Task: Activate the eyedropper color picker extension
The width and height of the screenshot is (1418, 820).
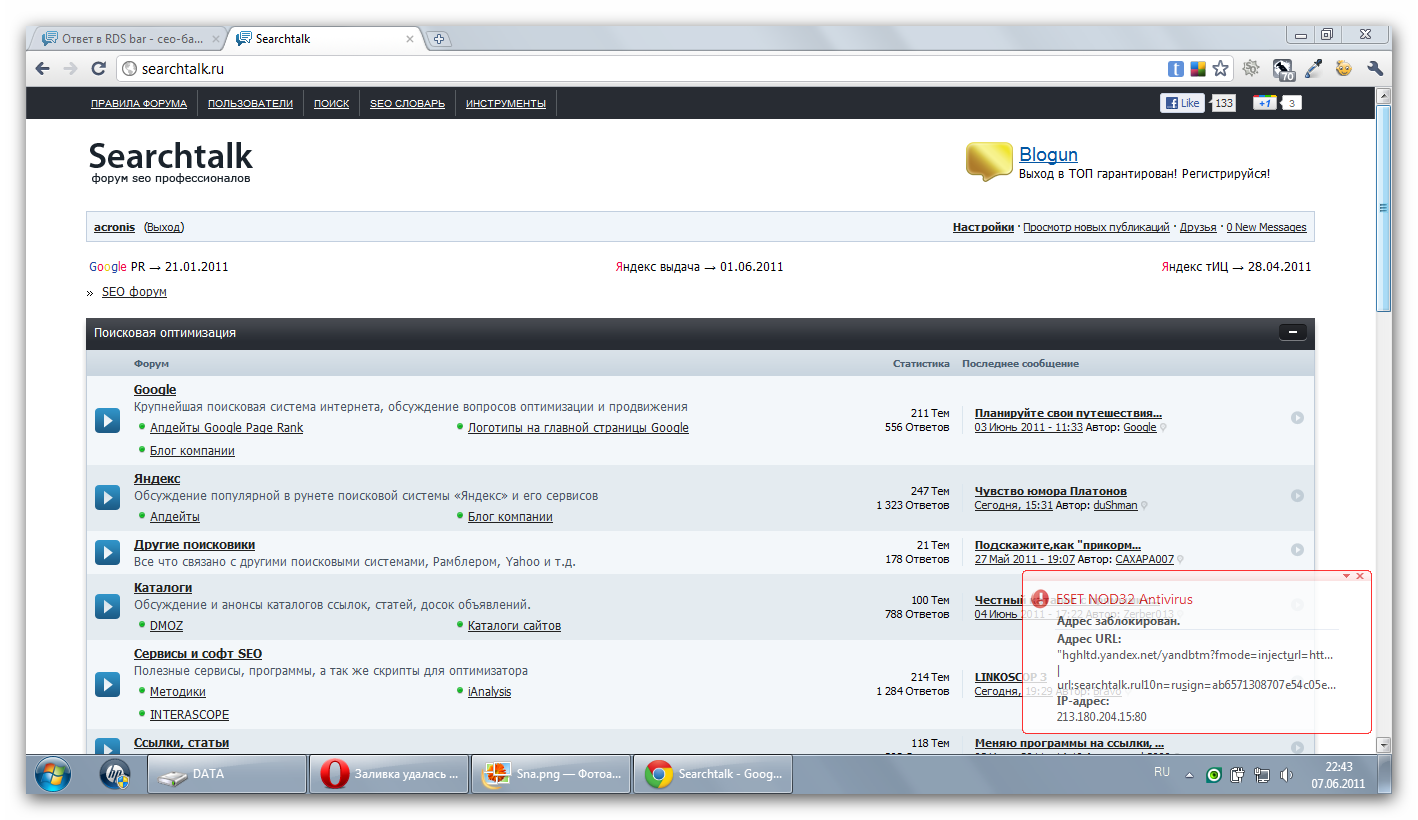Action: click(x=1314, y=69)
